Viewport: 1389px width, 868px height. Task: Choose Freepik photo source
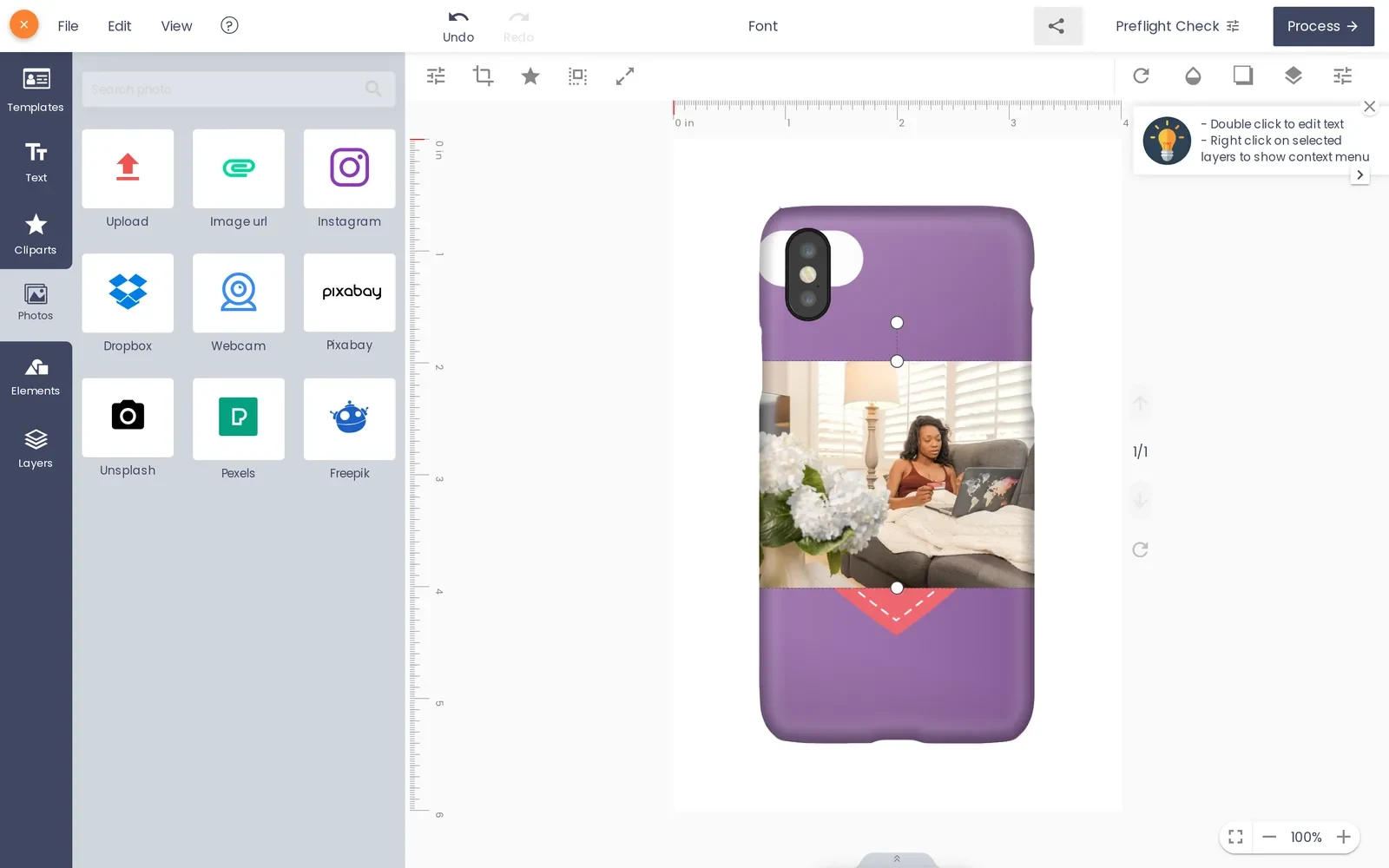(350, 428)
